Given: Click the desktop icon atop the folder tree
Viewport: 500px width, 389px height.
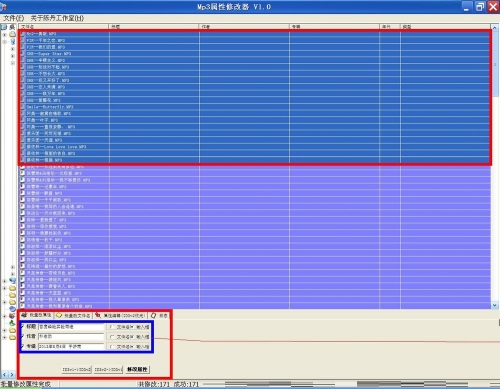Looking at the screenshot, I should [x=4, y=27].
